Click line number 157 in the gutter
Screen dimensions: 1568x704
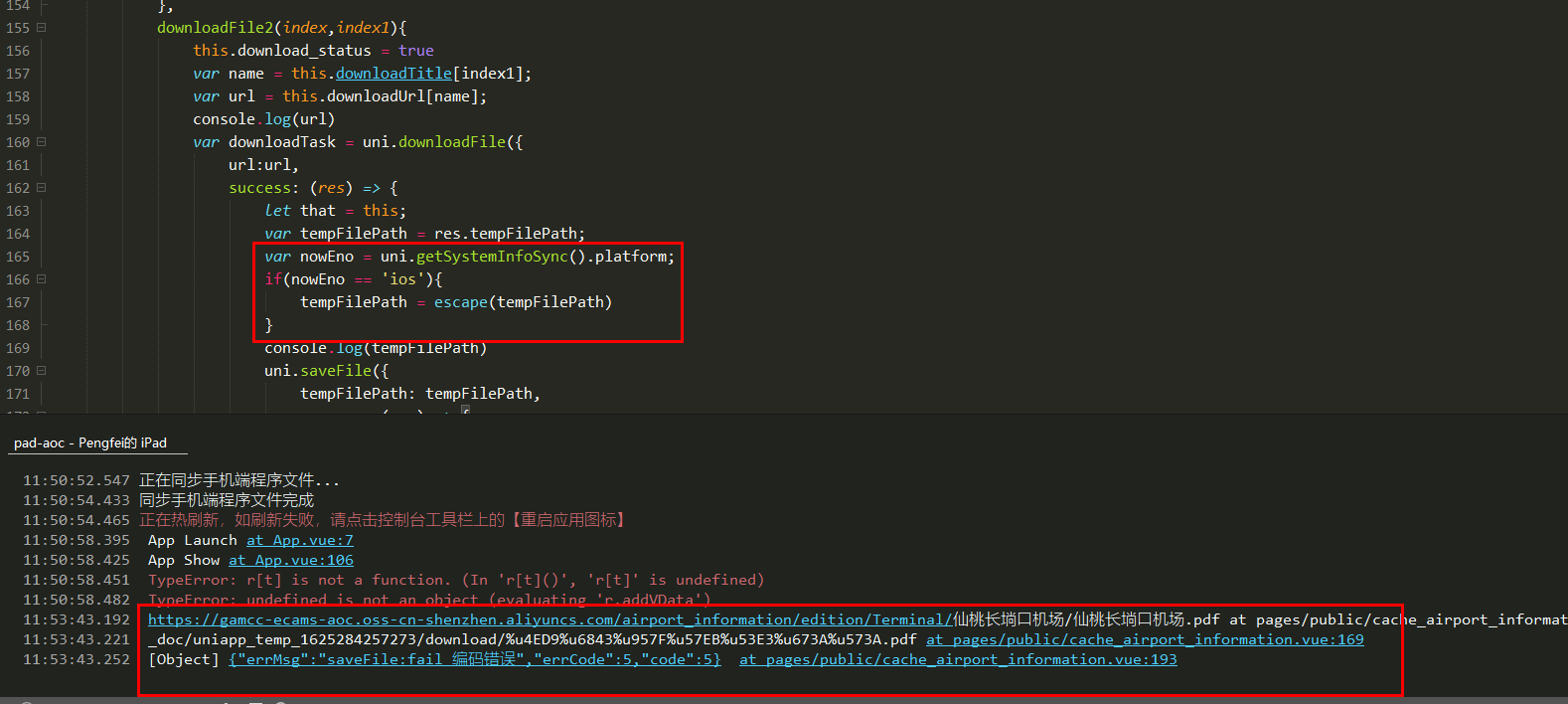tap(18, 74)
